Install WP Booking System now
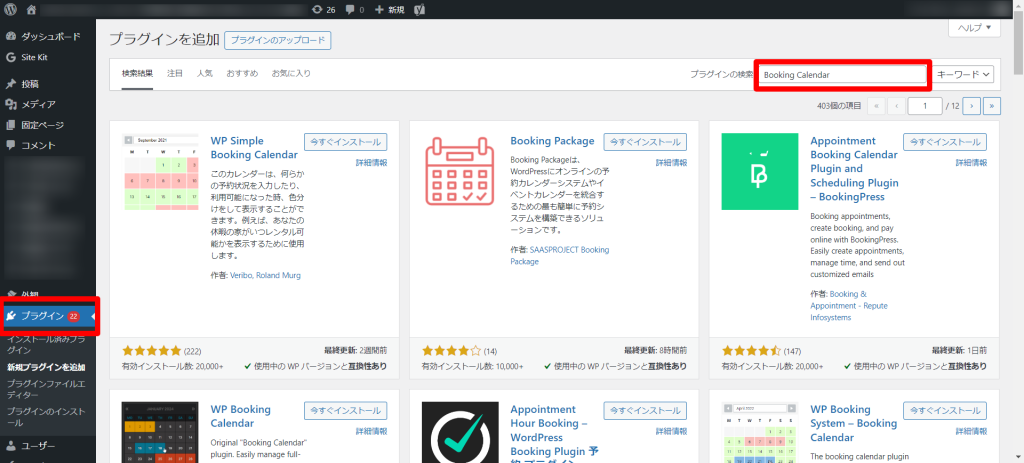 pyautogui.click(x=945, y=410)
